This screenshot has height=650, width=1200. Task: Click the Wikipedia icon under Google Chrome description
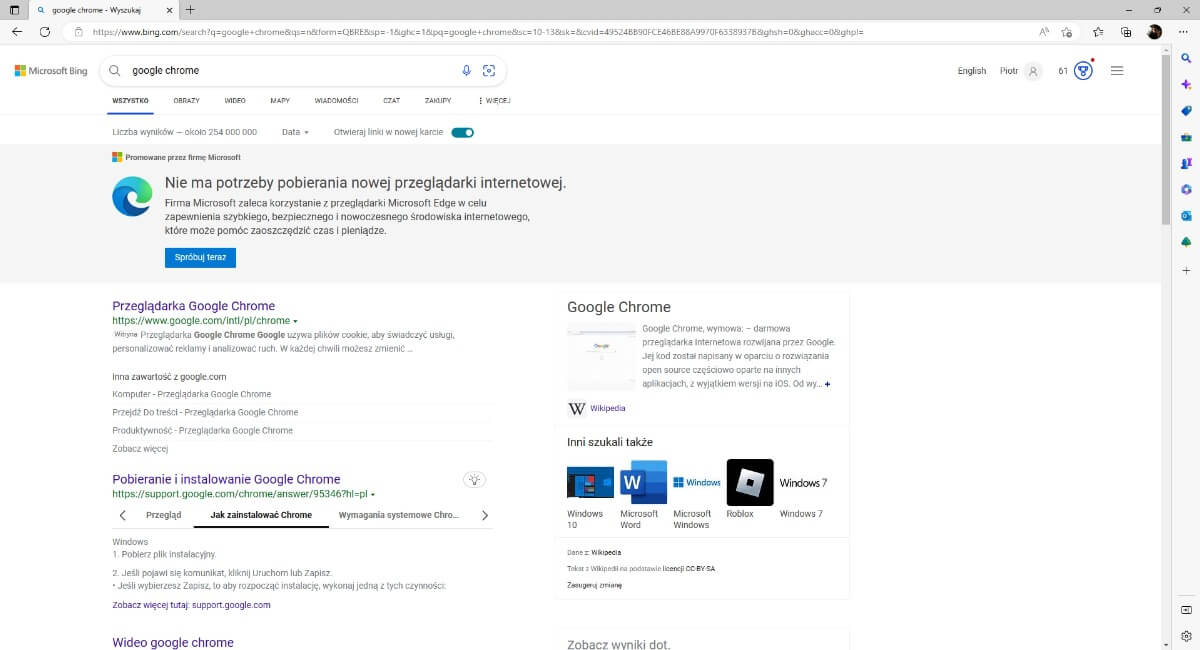[577, 408]
